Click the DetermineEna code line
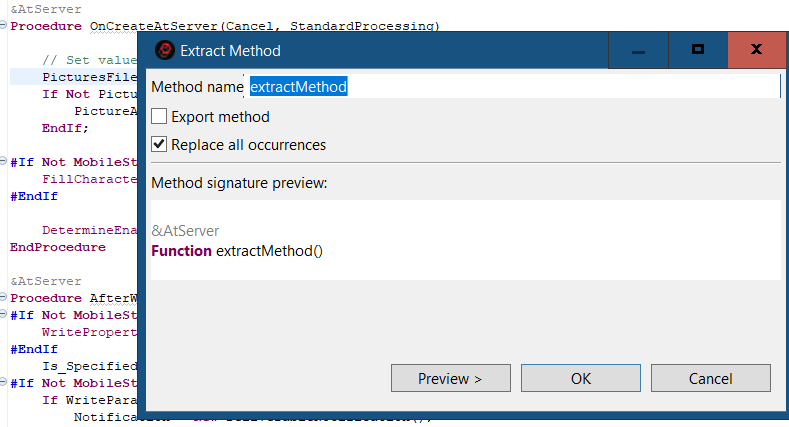The image size is (789, 427). pyautogui.click(x=88, y=229)
